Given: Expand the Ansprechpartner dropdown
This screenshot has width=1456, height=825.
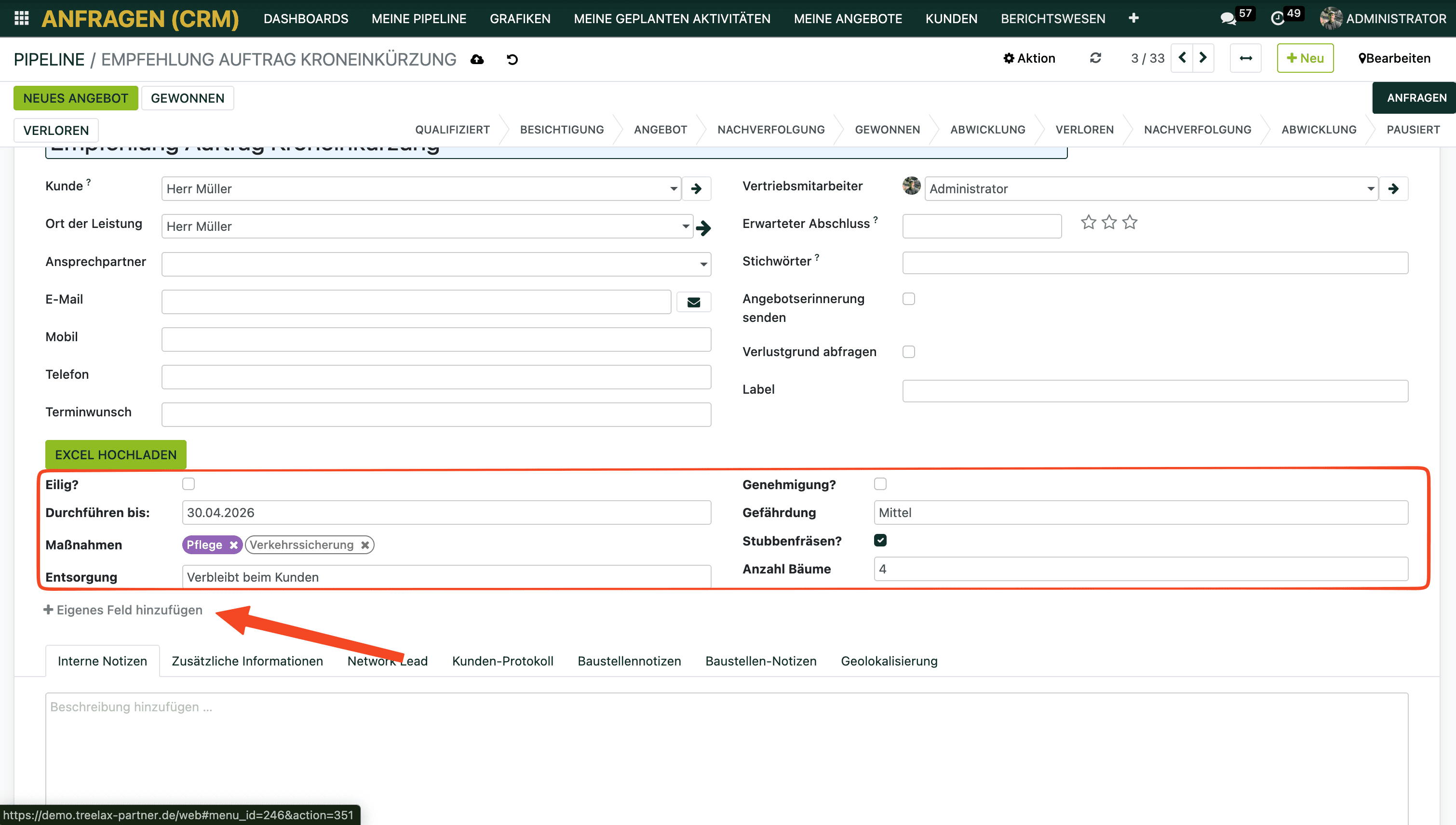Looking at the screenshot, I should point(703,264).
